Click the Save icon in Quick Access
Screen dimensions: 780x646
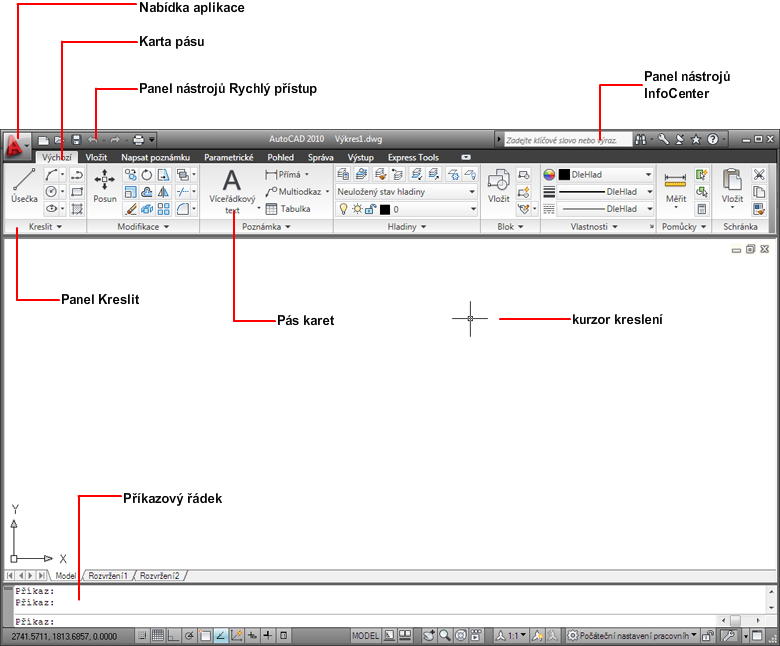point(76,140)
